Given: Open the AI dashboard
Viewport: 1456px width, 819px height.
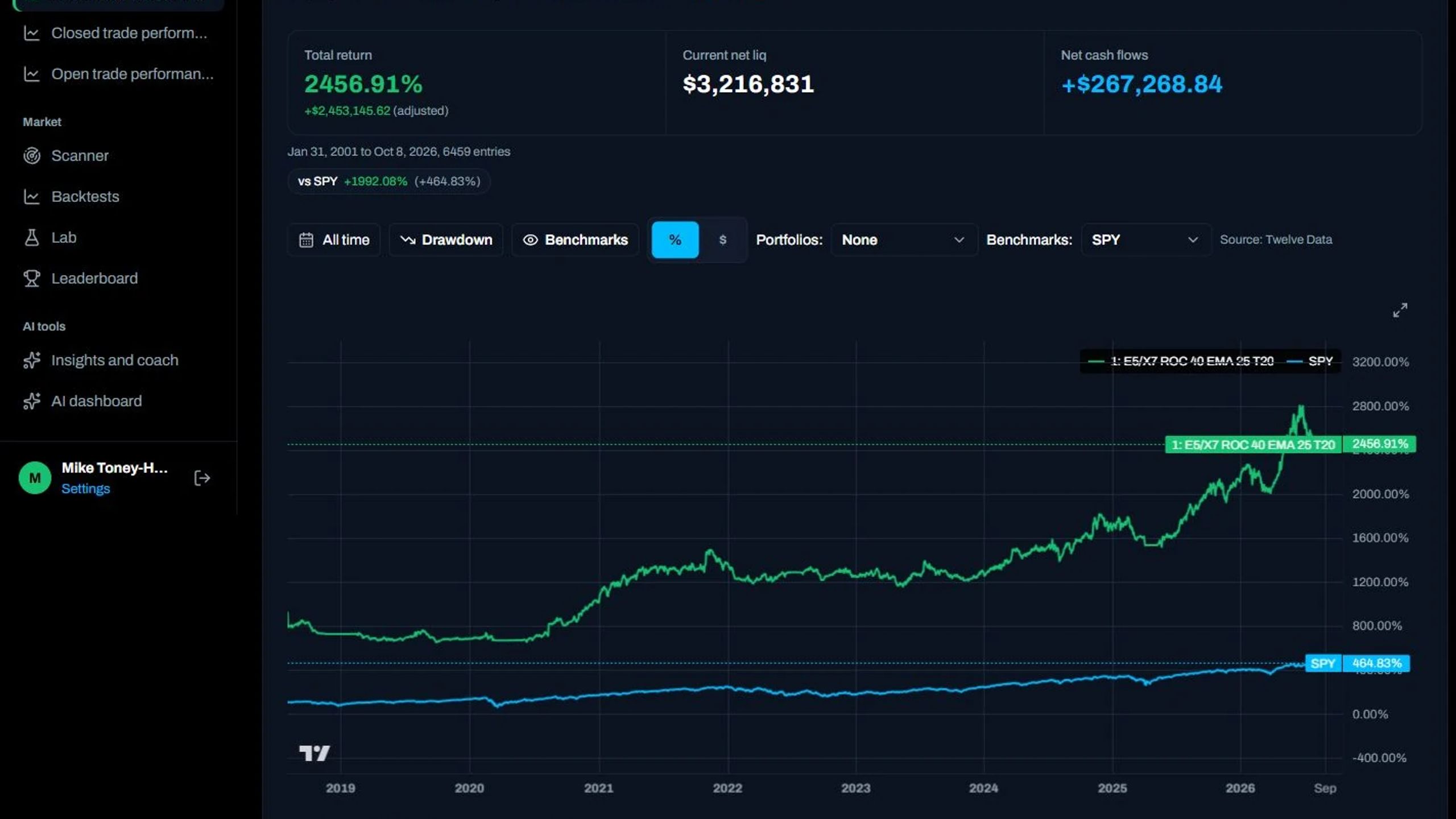Looking at the screenshot, I should [x=97, y=401].
